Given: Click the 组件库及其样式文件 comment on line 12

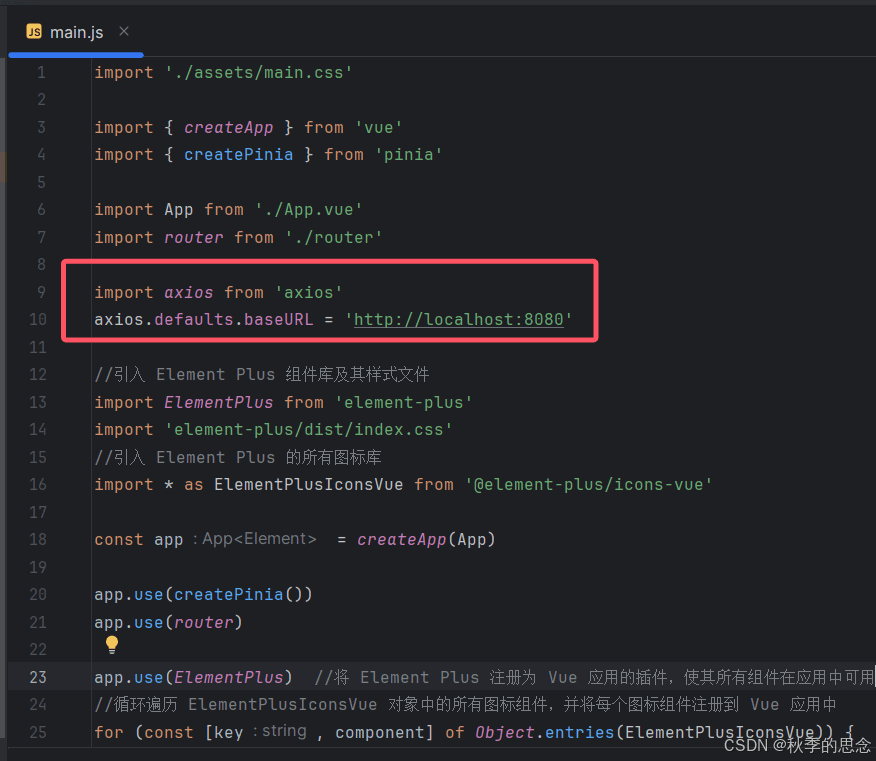Looking at the screenshot, I should tap(358, 374).
